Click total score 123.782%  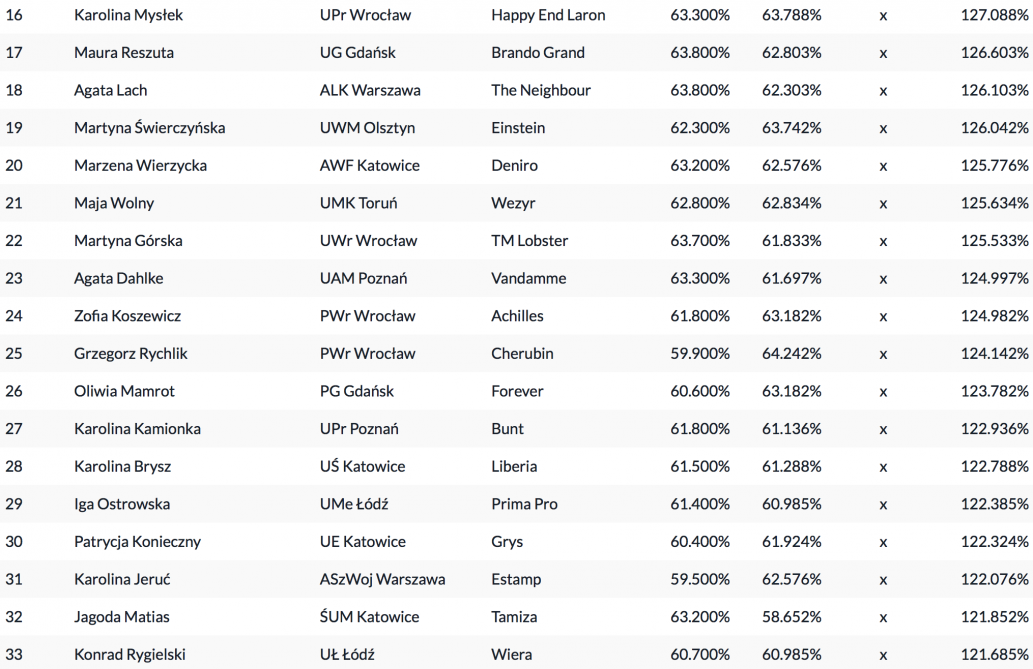coord(995,391)
